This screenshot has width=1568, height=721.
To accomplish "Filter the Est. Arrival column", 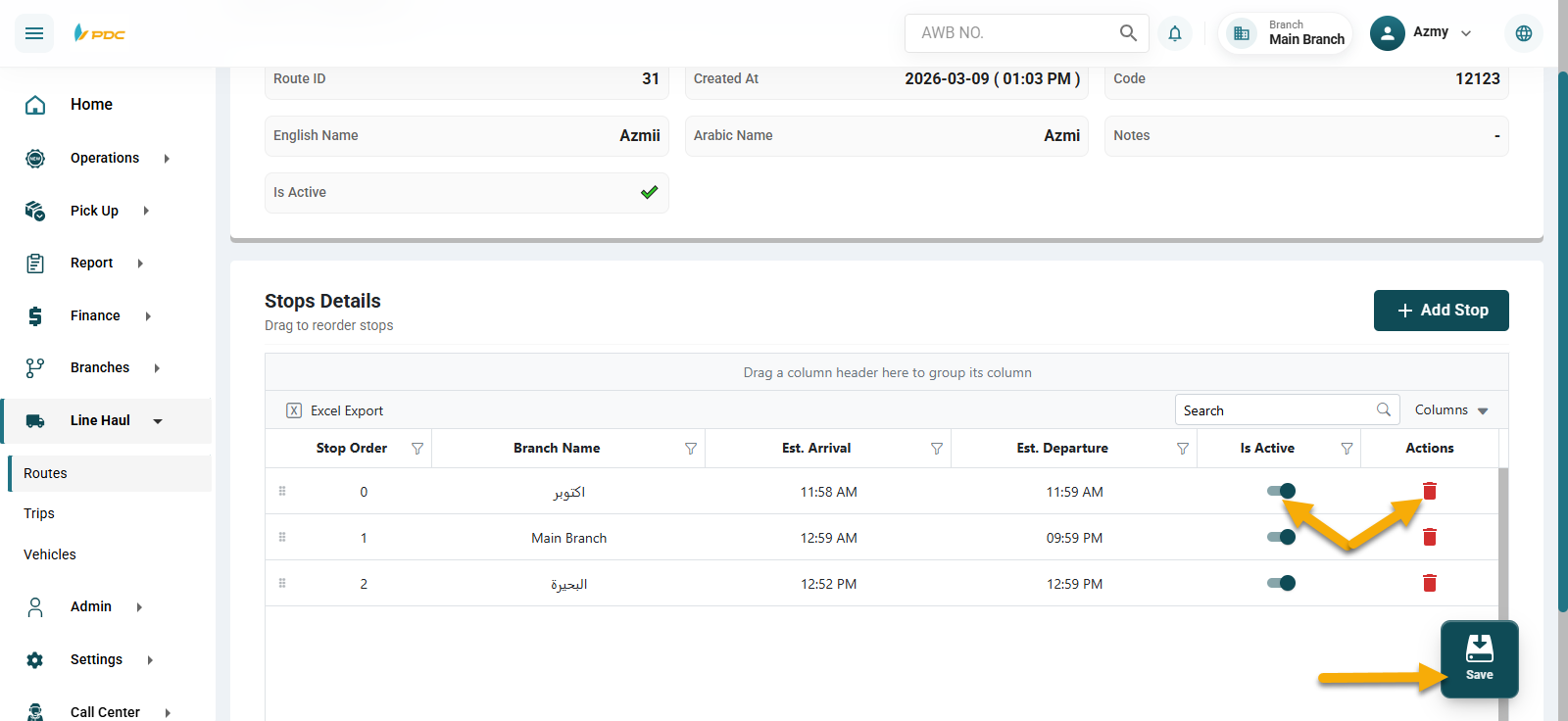I will pos(937,449).
